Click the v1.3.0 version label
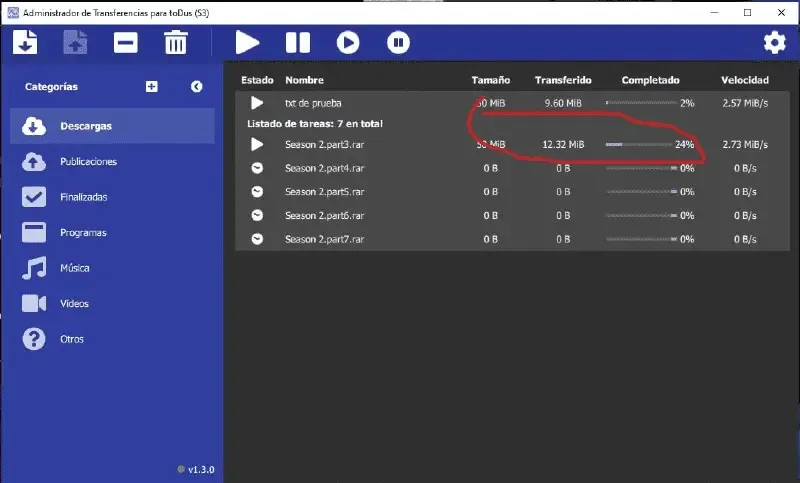Viewport: 800px width, 483px height. (x=201, y=469)
